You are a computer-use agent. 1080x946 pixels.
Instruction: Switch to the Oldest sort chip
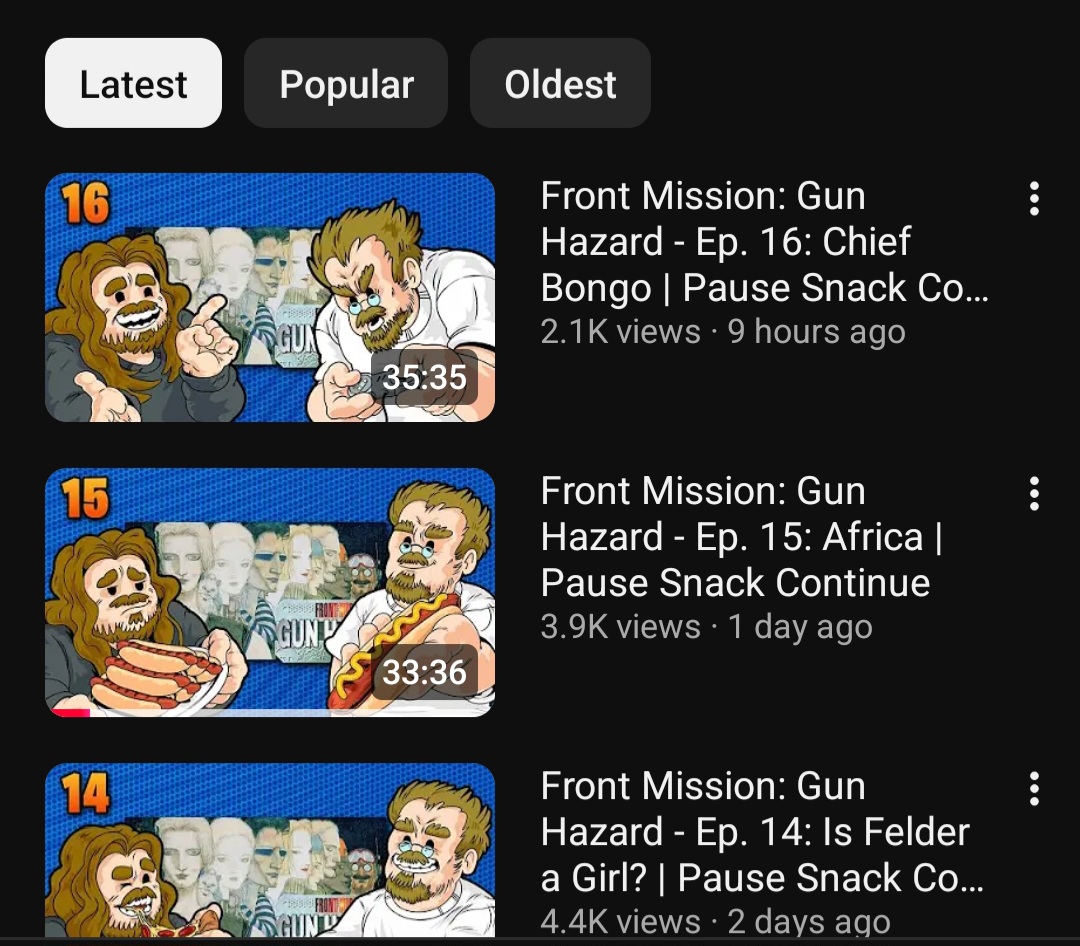click(560, 83)
